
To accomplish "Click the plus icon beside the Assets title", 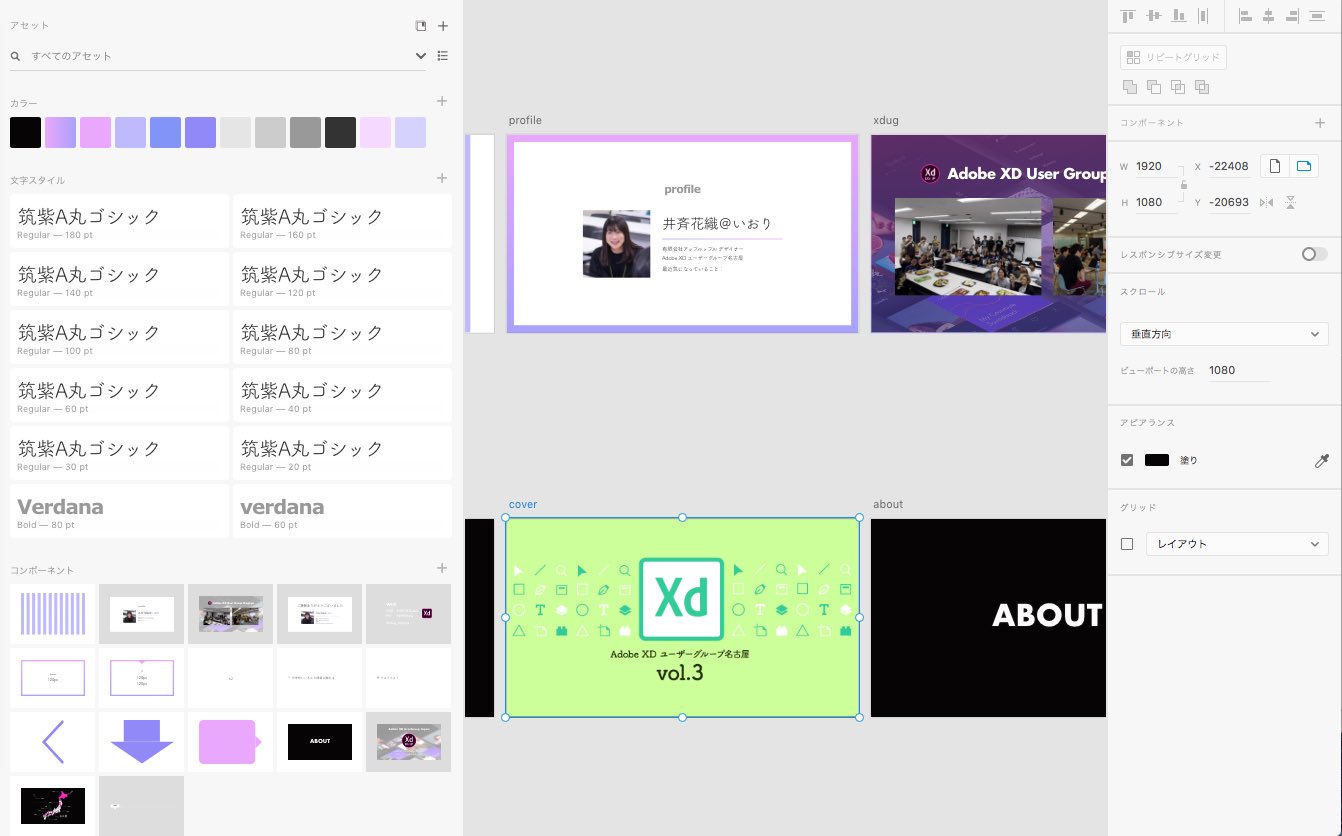I will coord(443,26).
